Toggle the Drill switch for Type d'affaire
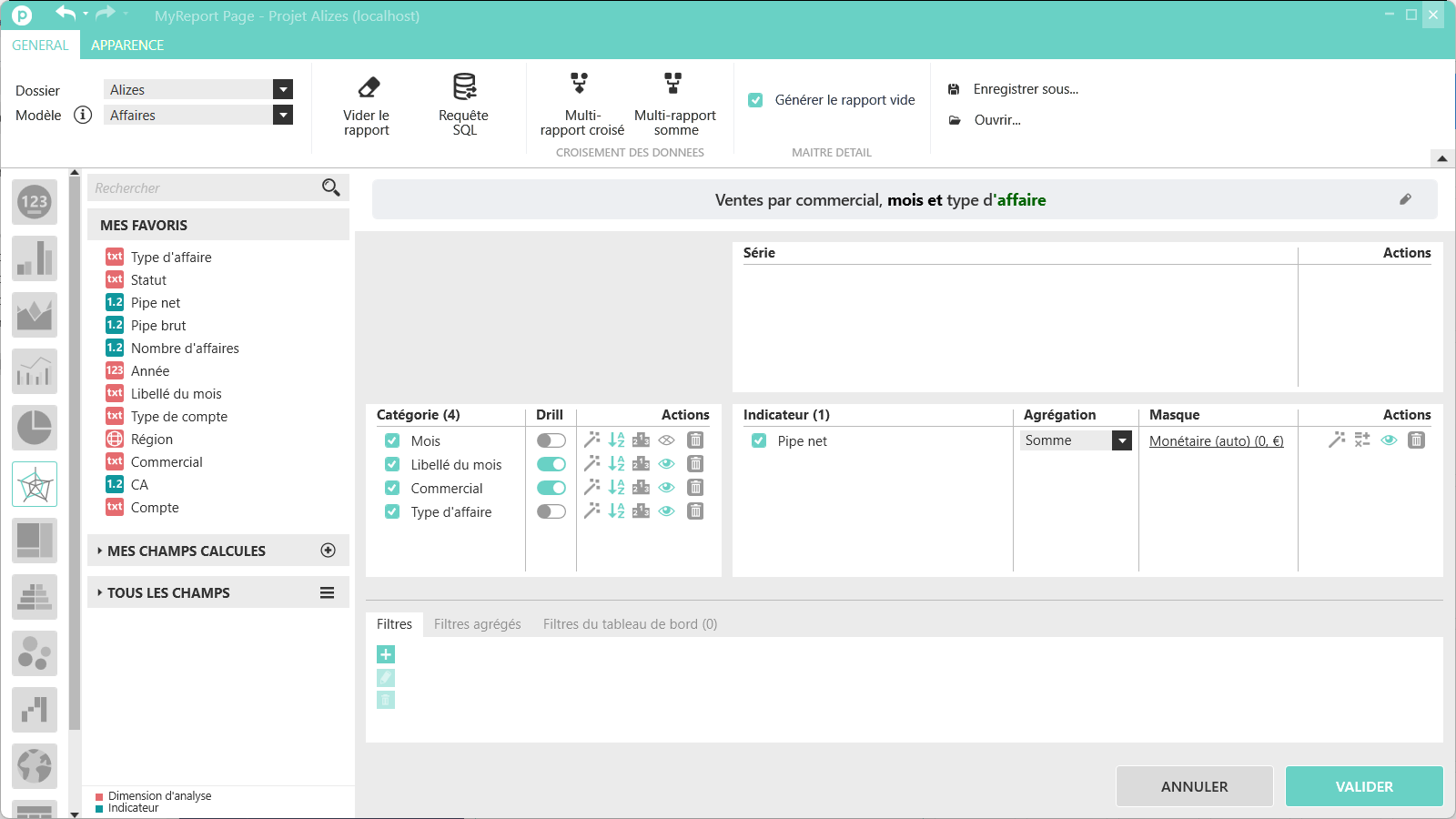Image resolution: width=1456 pixels, height=819 pixels. tap(551, 511)
